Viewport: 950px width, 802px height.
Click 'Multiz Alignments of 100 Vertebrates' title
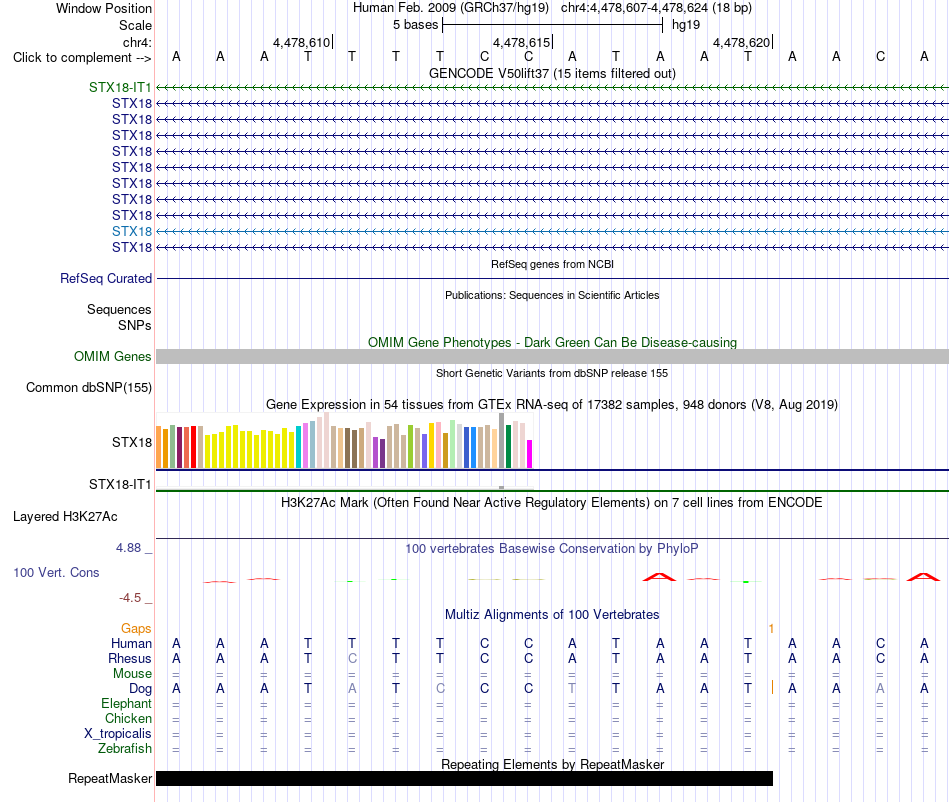point(552,615)
